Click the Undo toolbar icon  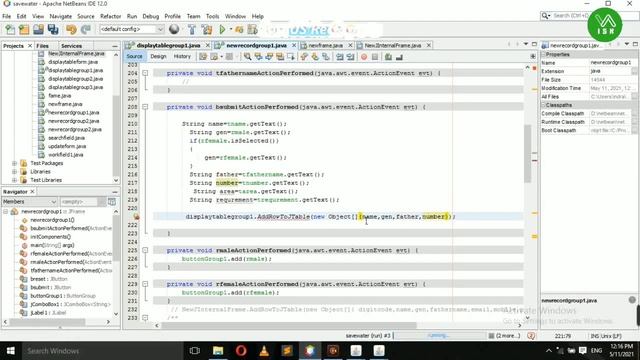pyautogui.click(x=71, y=29)
